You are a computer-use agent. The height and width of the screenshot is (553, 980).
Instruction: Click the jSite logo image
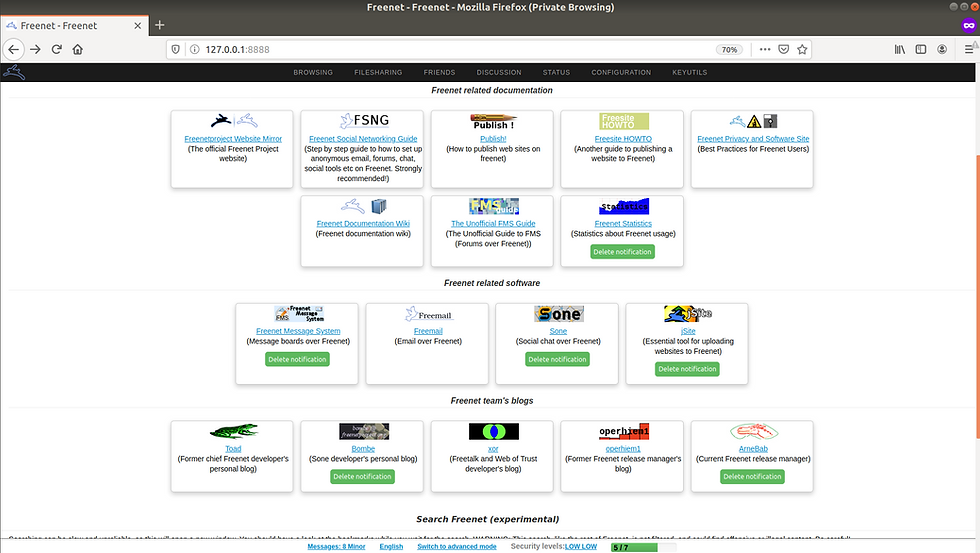pos(688,313)
